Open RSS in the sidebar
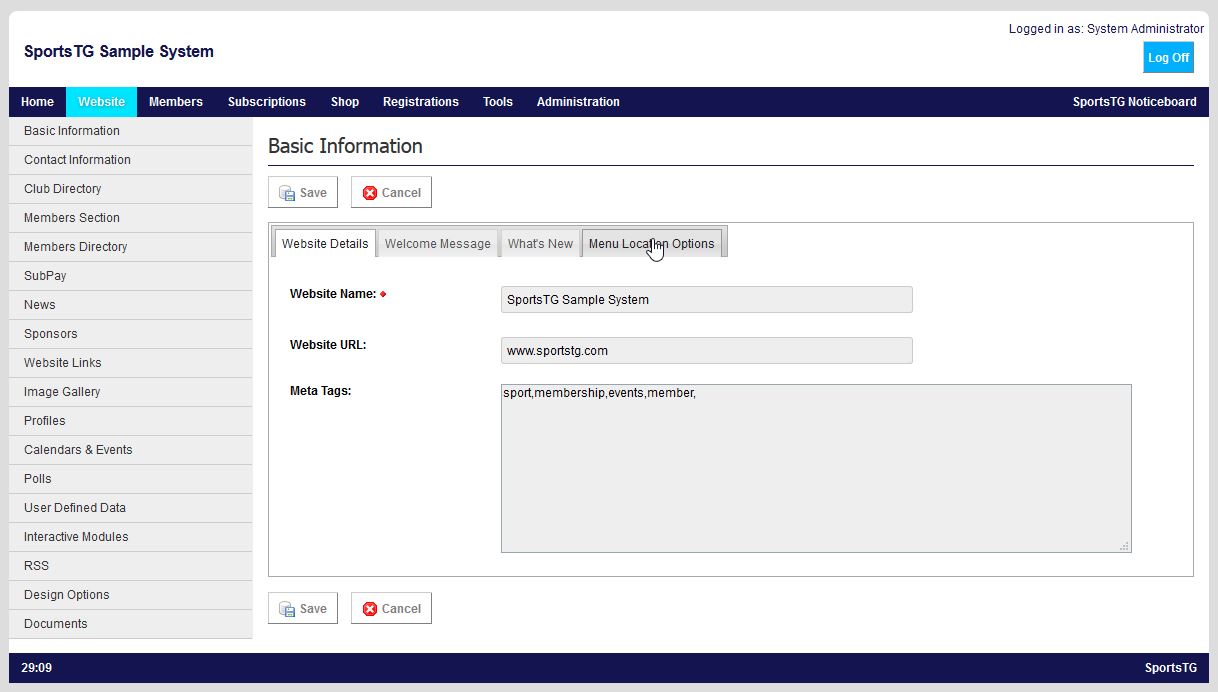The image size is (1218, 692). 130,566
